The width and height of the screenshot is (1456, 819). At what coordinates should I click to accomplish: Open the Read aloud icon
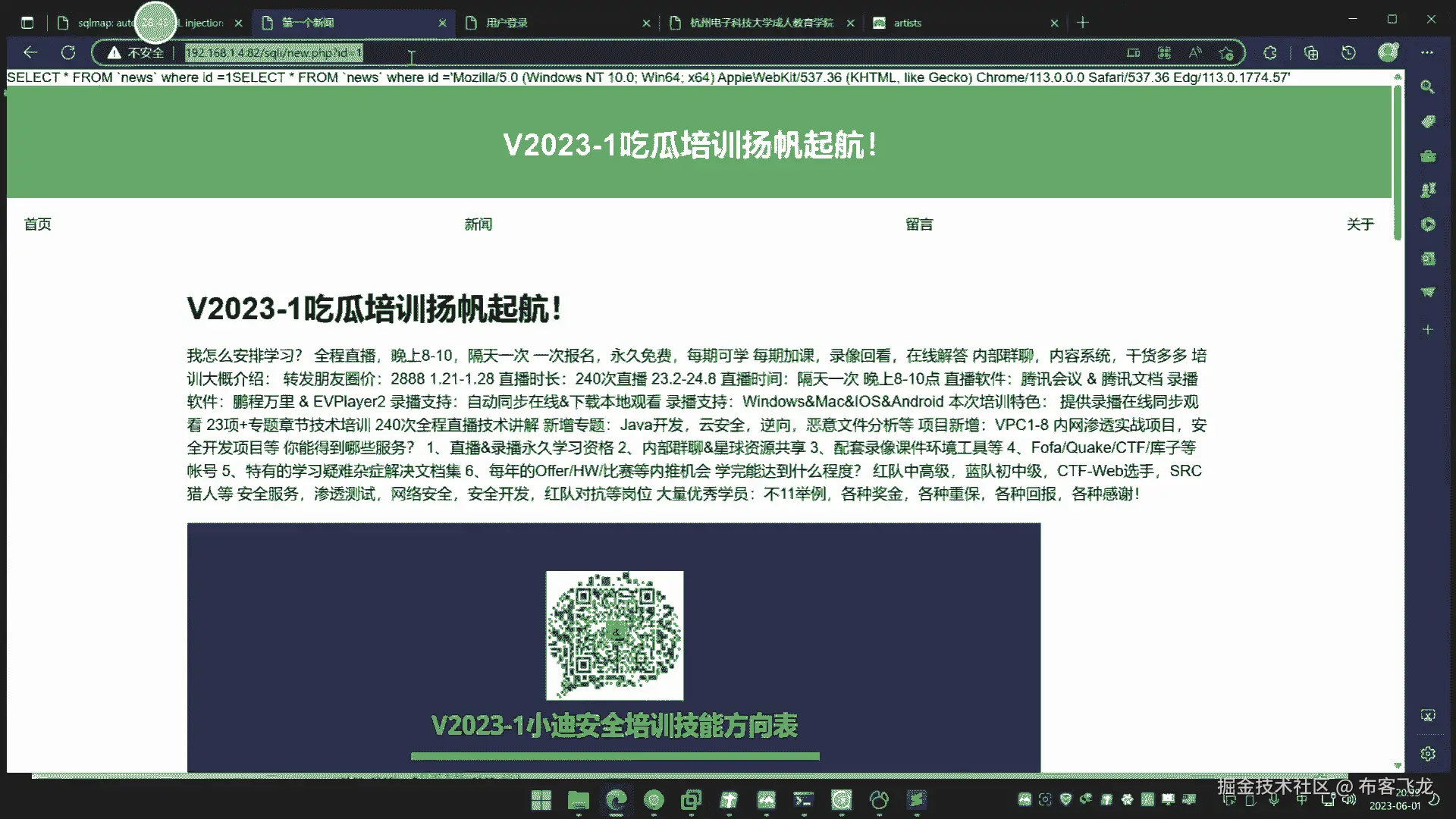[x=1195, y=52]
